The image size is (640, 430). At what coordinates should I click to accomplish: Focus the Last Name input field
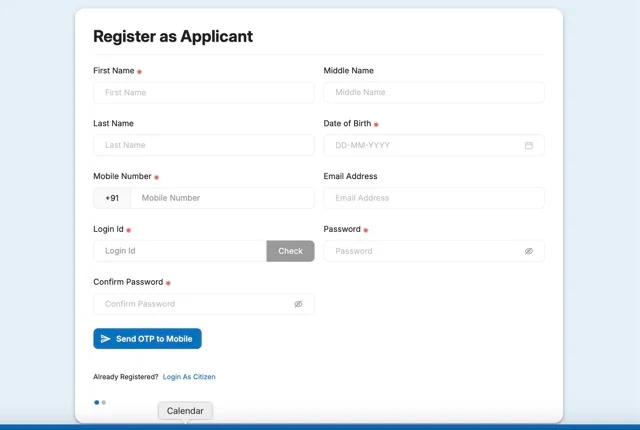[x=204, y=145]
